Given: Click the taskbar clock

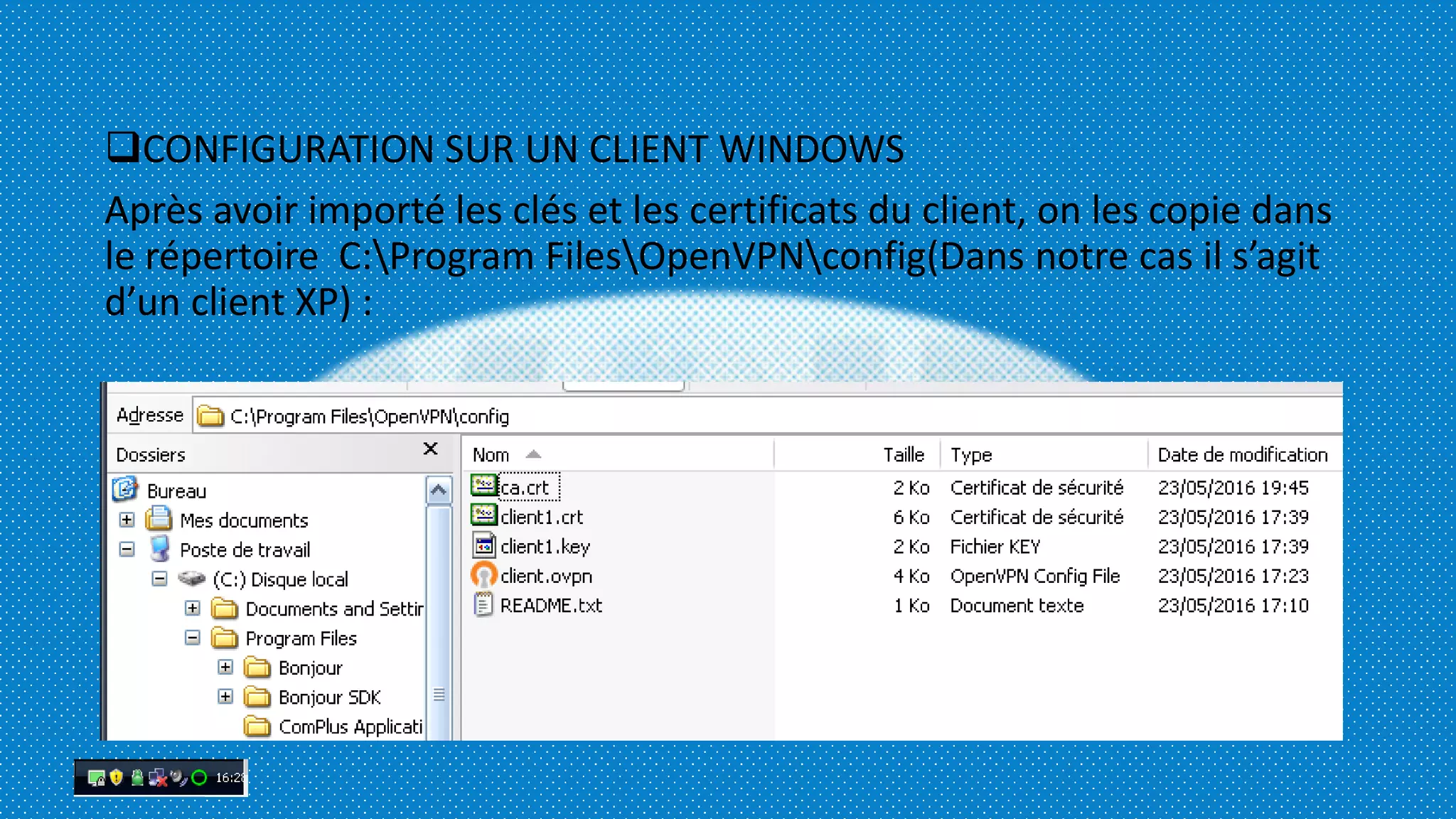Looking at the screenshot, I should (229, 778).
